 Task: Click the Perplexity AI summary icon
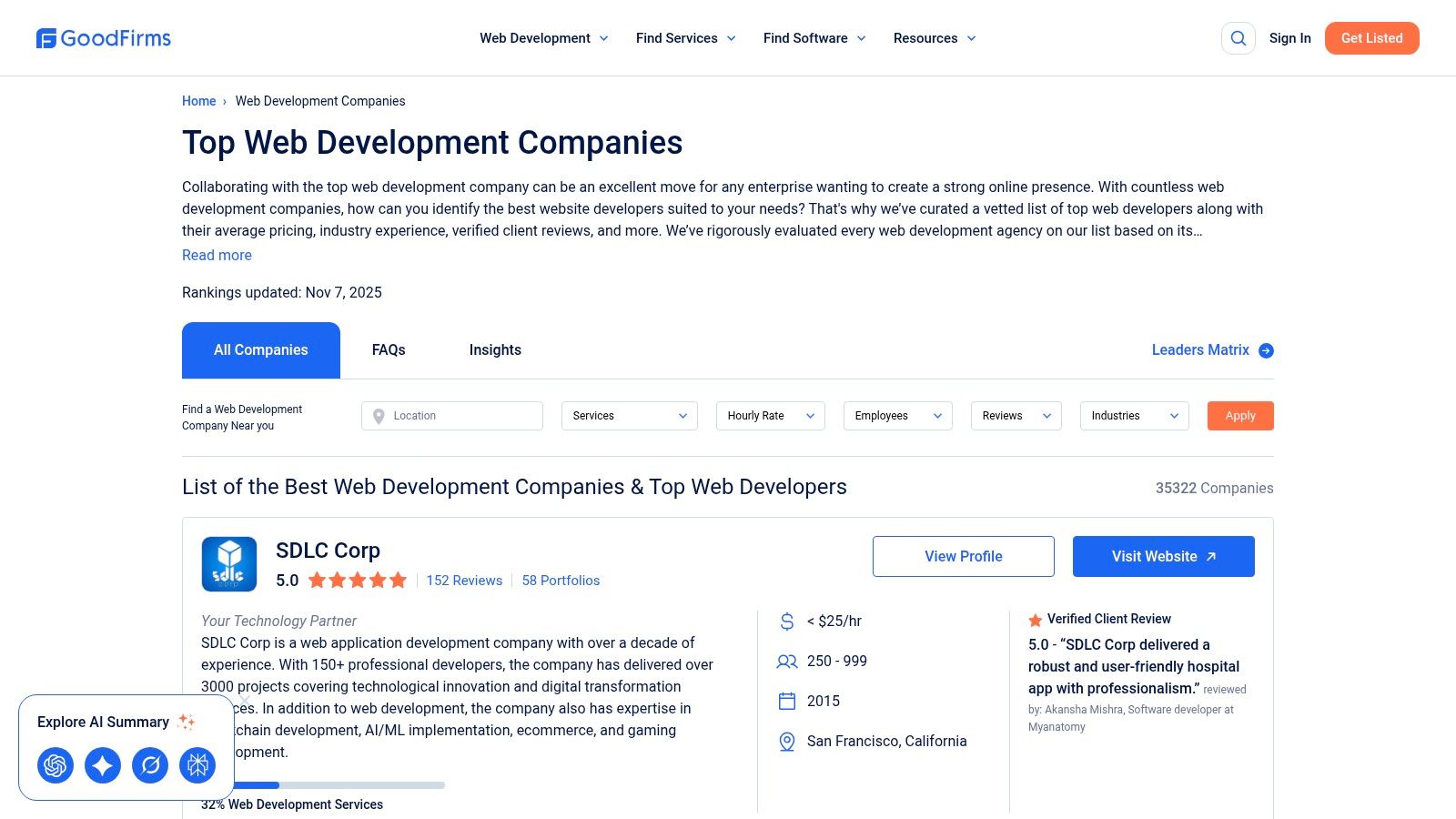pos(150,765)
